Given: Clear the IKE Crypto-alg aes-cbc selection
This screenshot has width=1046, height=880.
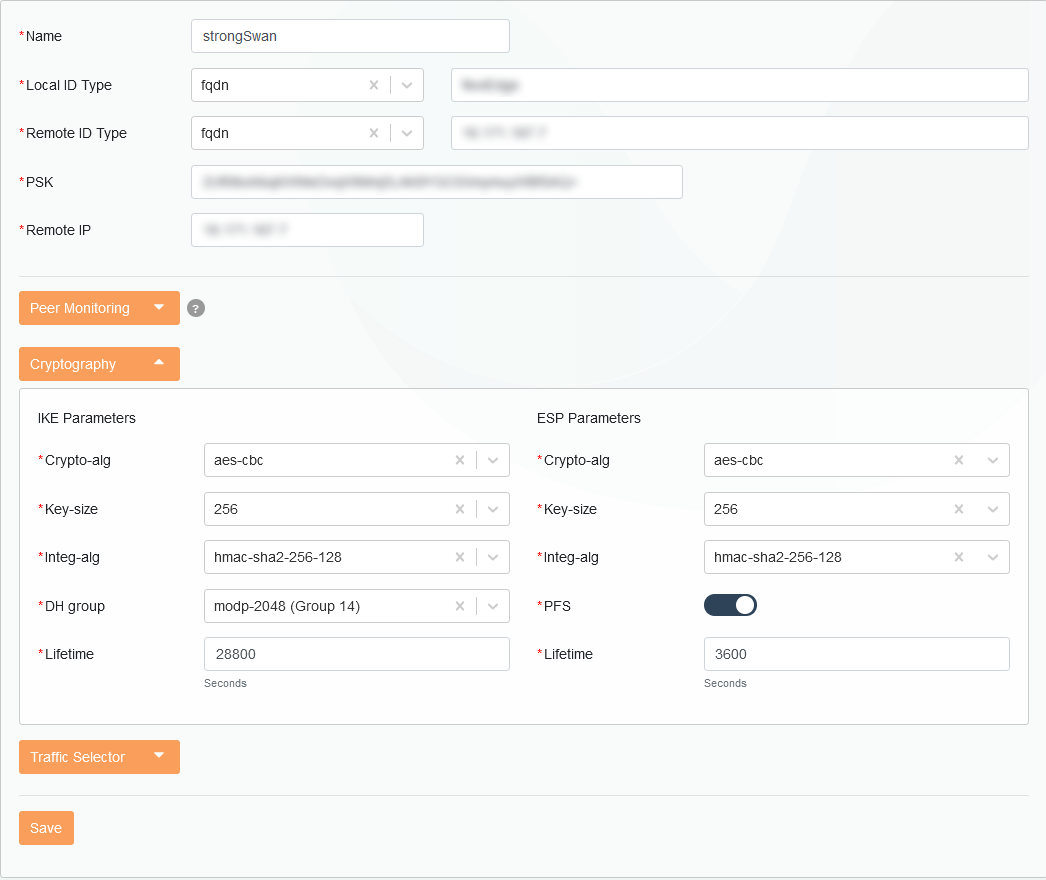Looking at the screenshot, I should point(460,460).
